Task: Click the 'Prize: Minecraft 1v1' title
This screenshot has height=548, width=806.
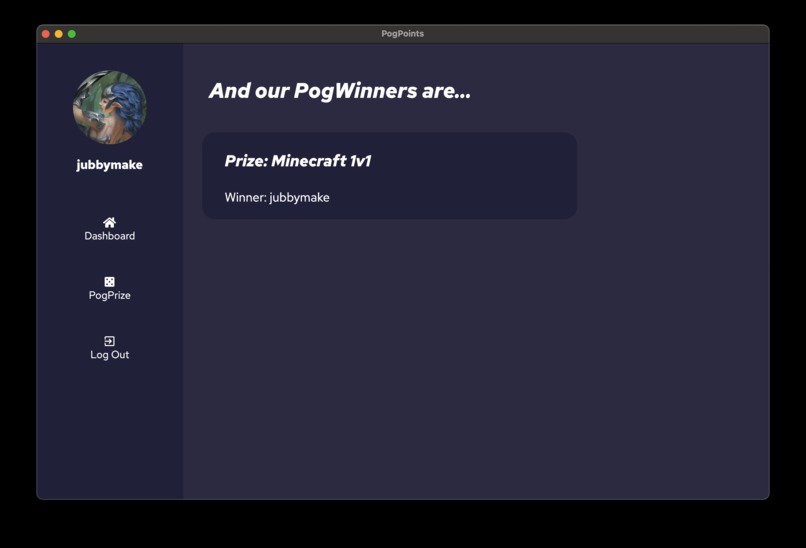Action: click(298, 161)
